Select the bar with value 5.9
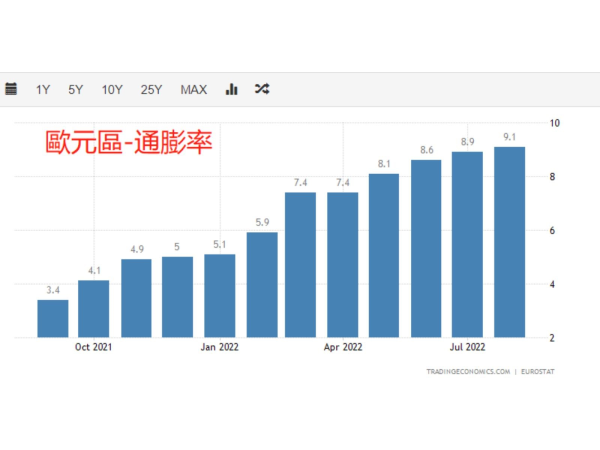This screenshot has height=450, width=600. (x=261, y=285)
